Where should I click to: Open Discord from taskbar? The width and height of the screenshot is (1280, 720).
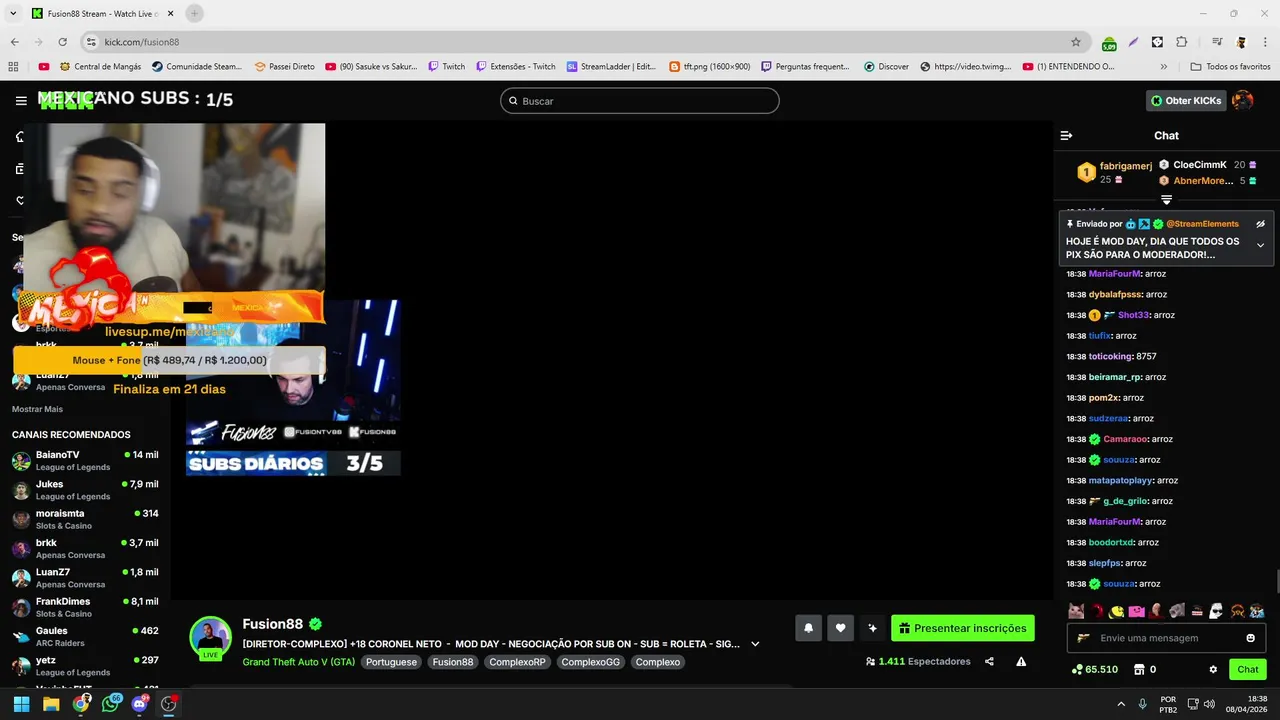point(139,704)
